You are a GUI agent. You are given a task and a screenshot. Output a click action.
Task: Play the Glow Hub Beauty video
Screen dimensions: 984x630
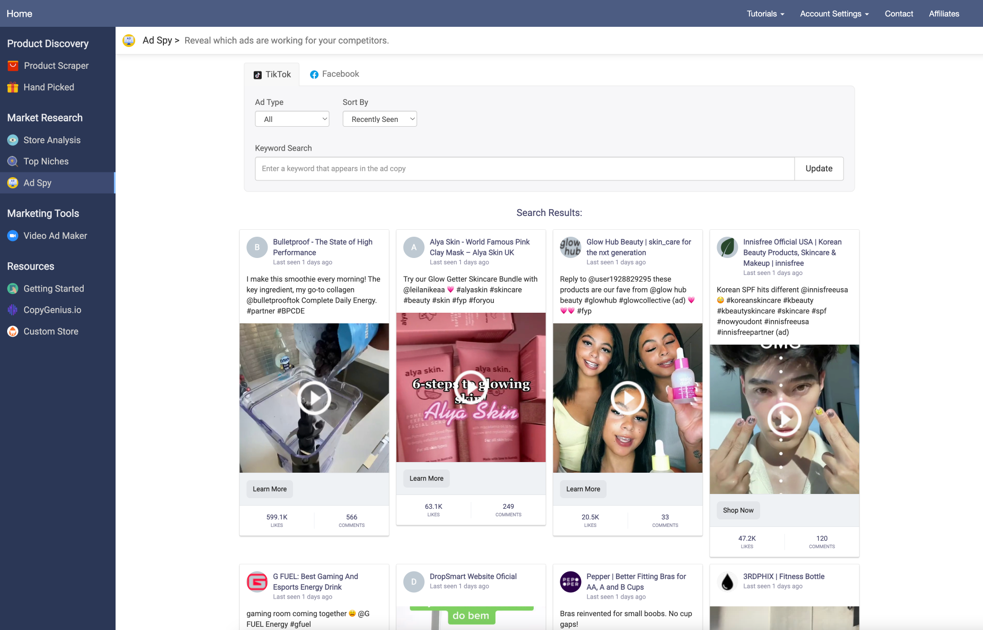coord(627,398)
